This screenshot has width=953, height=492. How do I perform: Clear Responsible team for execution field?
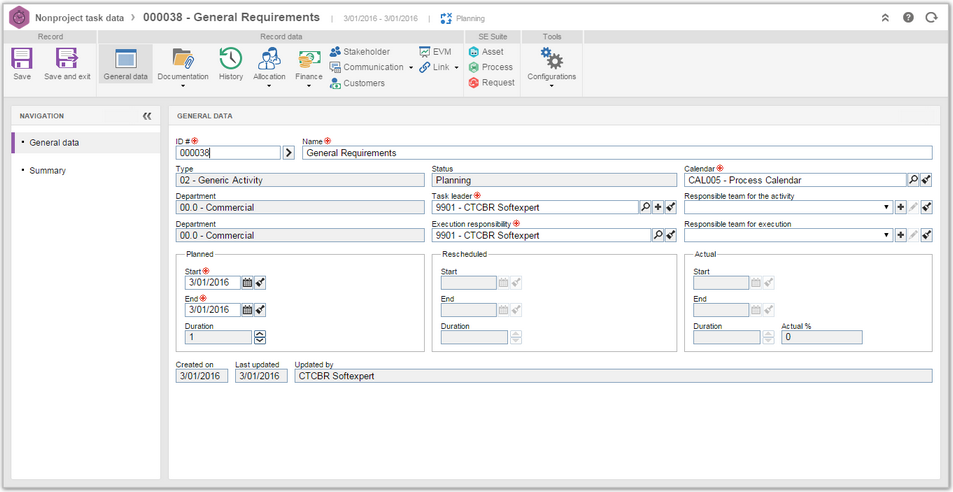click(x=926, y=234)
